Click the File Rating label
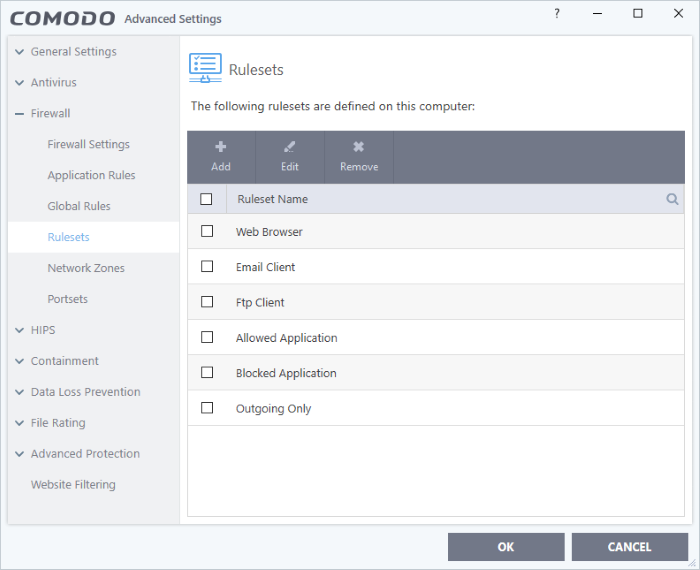The height and width of the screenshot is (570, 700). [x=58, y=423]
